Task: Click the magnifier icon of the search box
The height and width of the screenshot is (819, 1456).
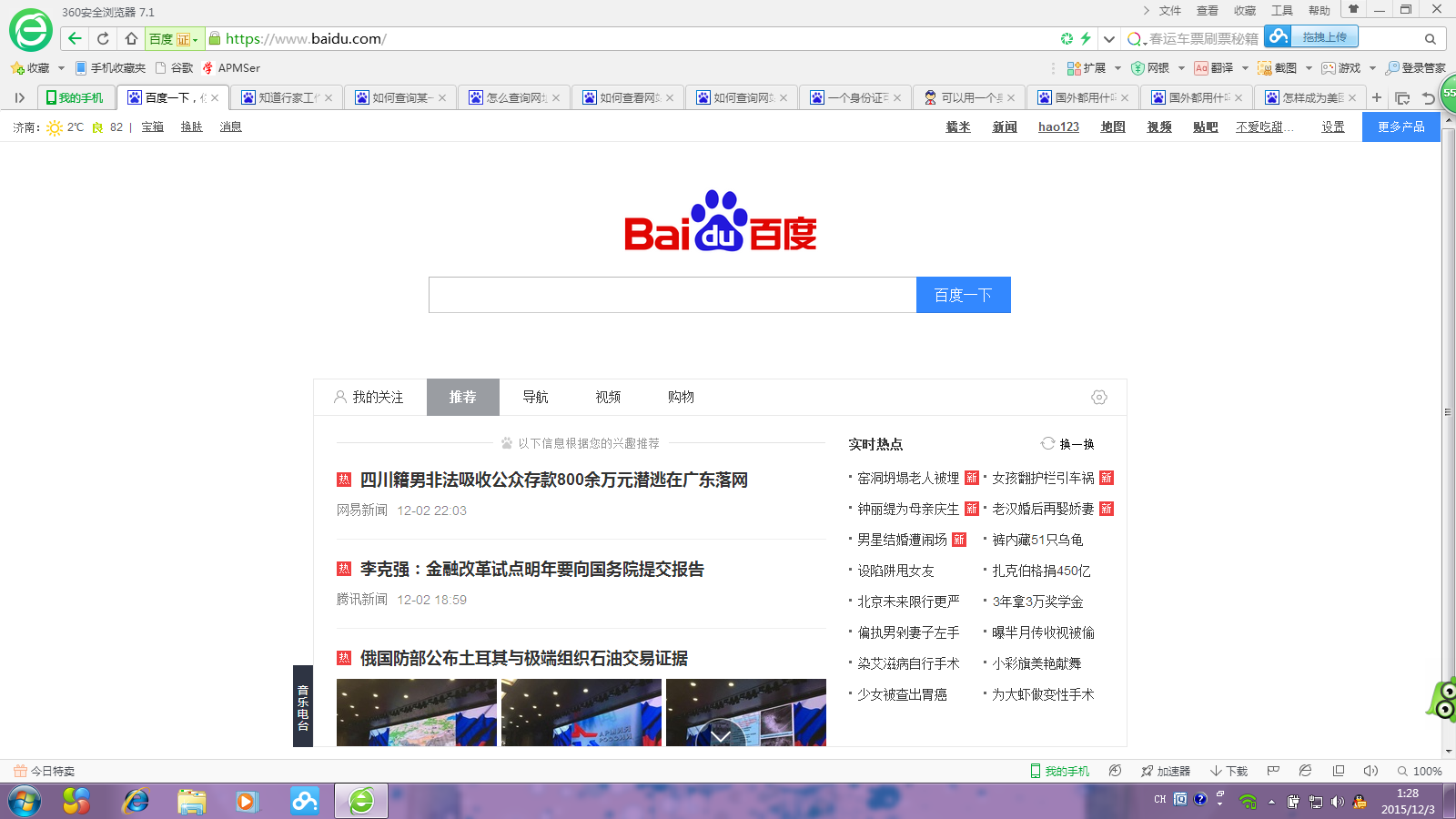Action: [1430, 38]
